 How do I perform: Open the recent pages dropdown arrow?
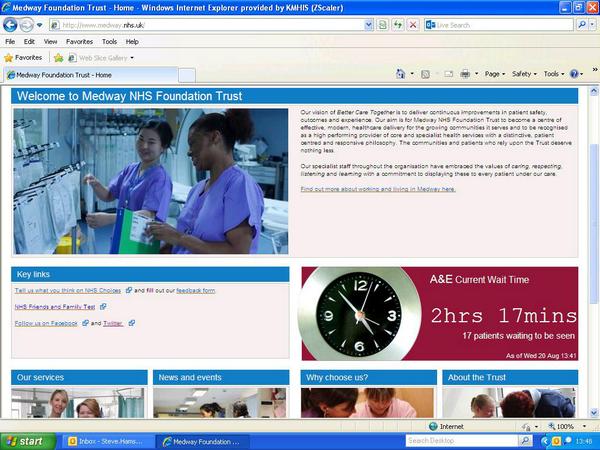coord(39,25)
